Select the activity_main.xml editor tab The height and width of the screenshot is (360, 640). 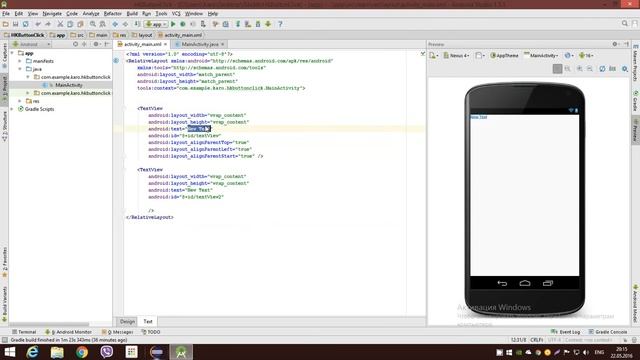(142, 44)
